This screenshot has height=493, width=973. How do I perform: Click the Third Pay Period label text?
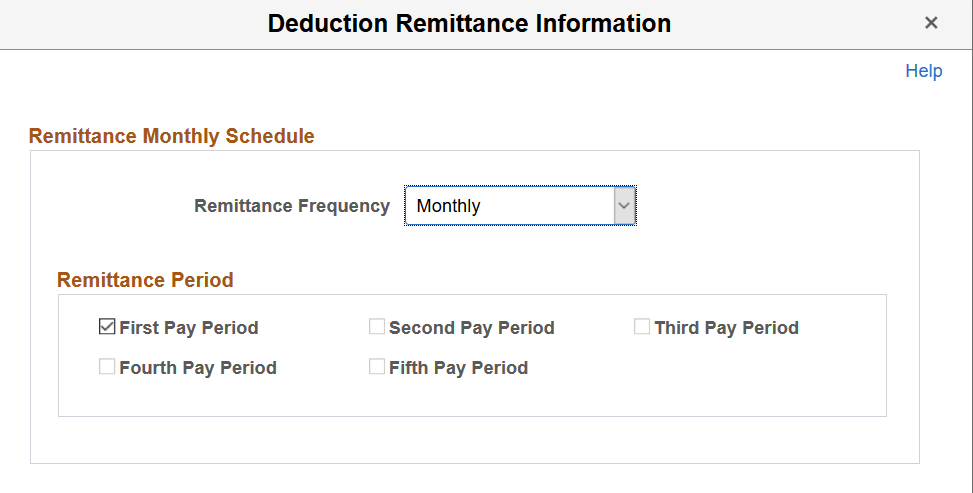[726, 328]
